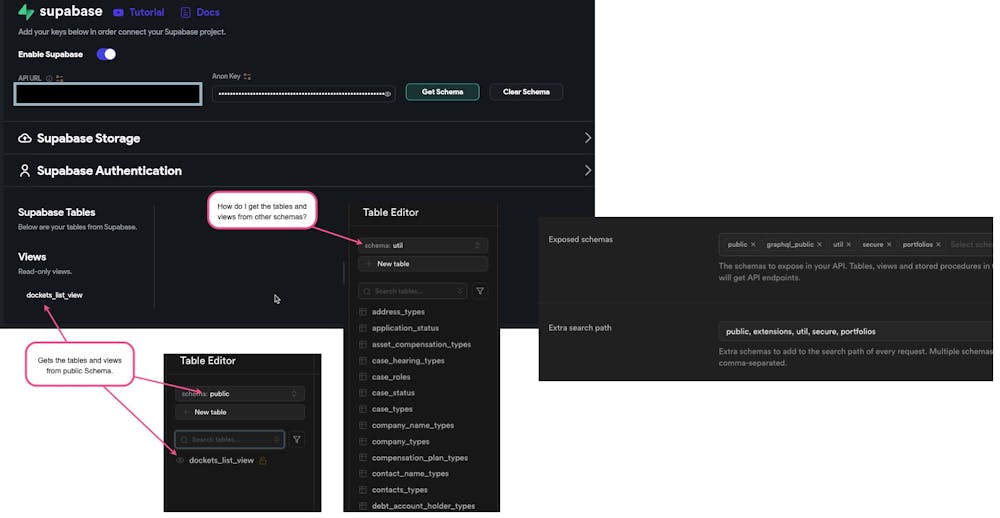Open the company_name_types table
1000x518 pixels.
(x=413, y=426)
